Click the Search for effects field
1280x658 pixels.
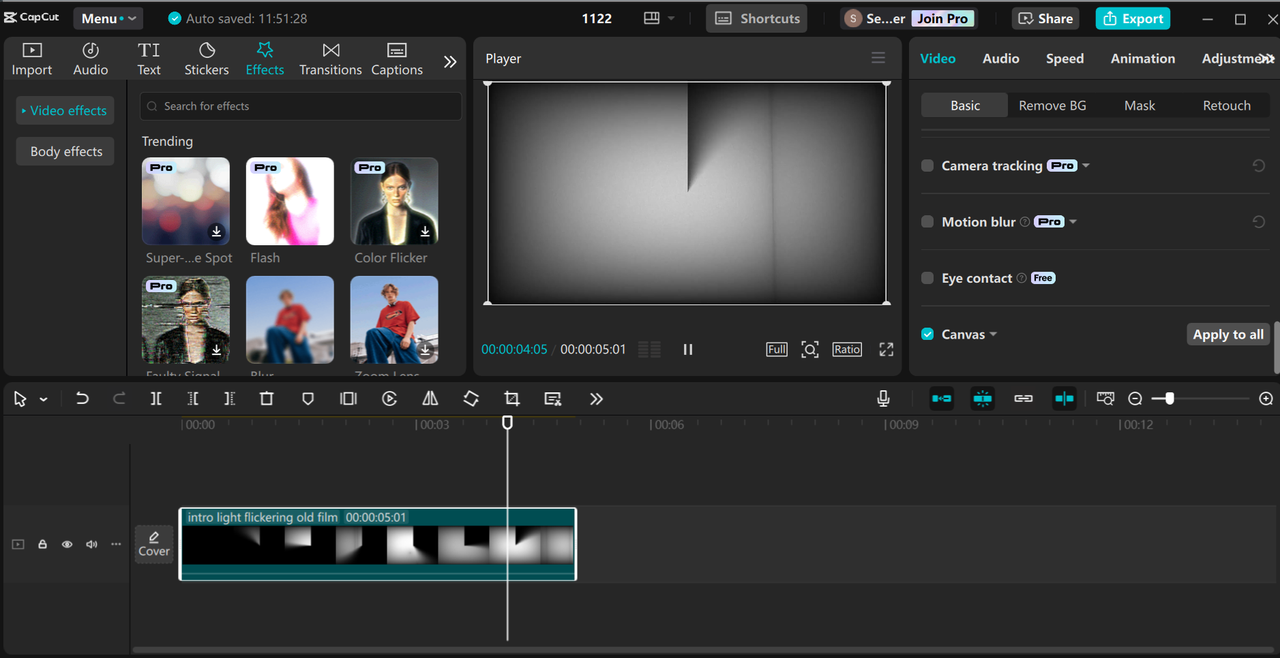pyautogui.click(x=301, y=106)
